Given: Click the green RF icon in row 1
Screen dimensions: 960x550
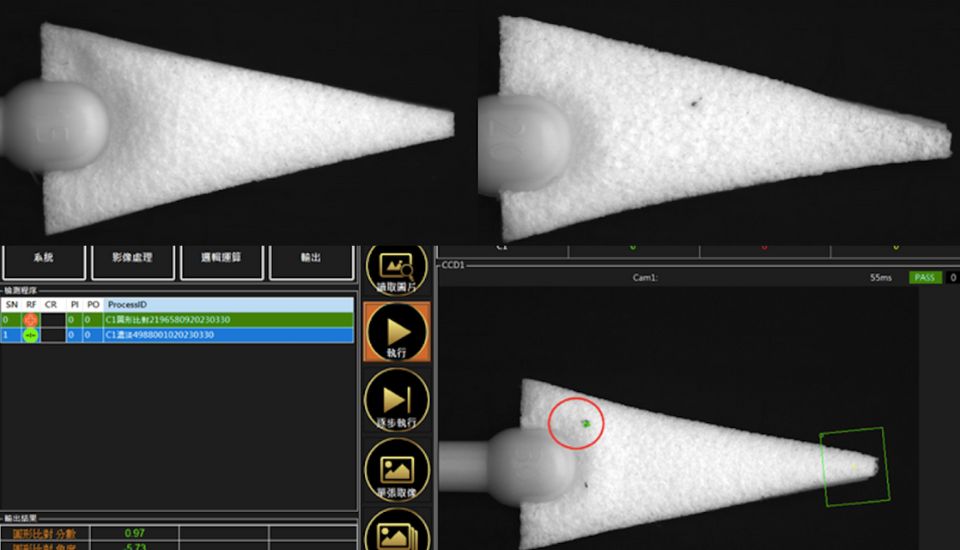Looking at the screenshot, I should pyautogui.click(x=31, y=335).
